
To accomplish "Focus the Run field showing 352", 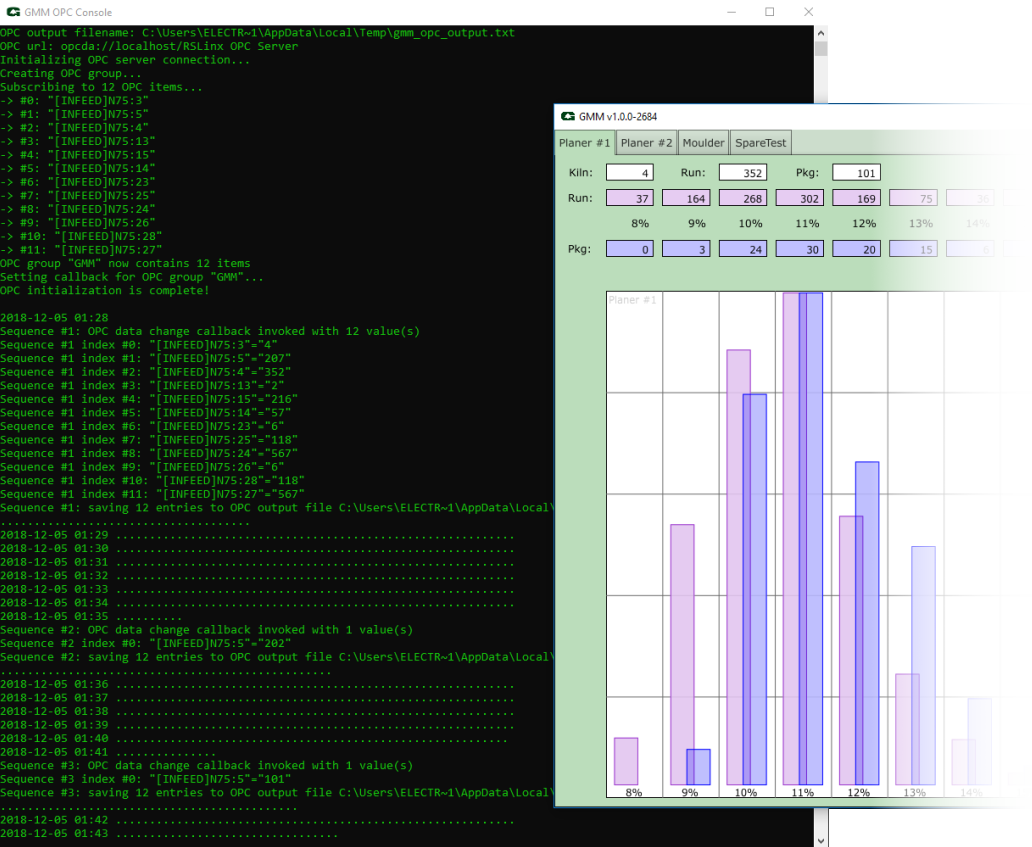I will [x=742, y=173].
